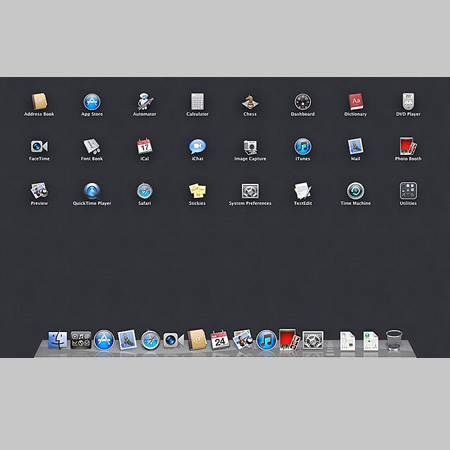Open the Utilities folder
This screenshot has height=450, width=450.
[408, 191]
